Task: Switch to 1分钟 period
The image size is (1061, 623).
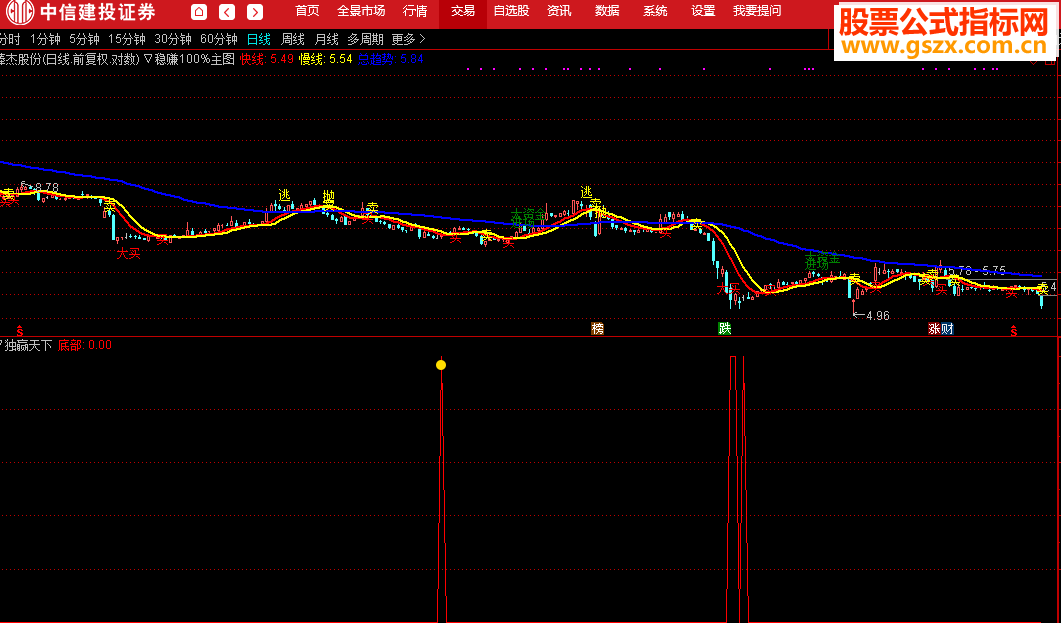Action: [x=45, y=40]
